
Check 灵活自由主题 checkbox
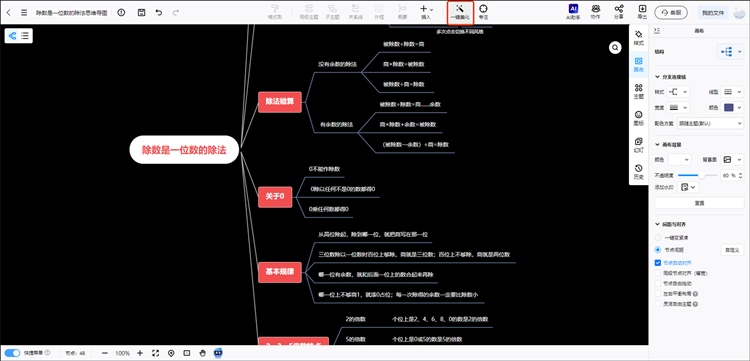pyautogui.click(x=658, y=304)
